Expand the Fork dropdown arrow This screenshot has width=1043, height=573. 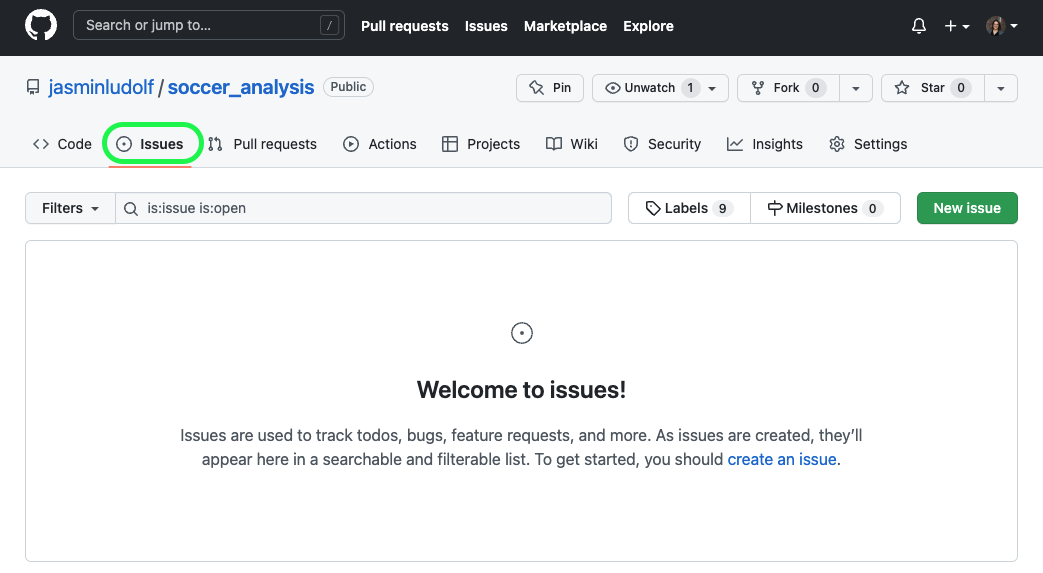[856, 88]
